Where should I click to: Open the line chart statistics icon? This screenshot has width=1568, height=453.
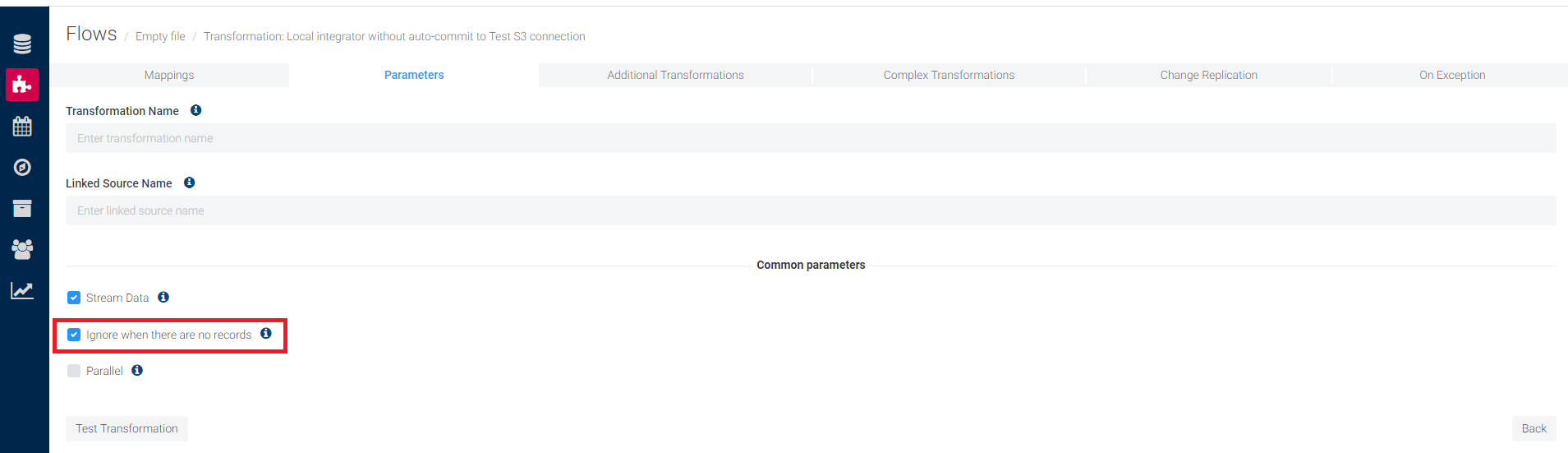coord(22,290)
